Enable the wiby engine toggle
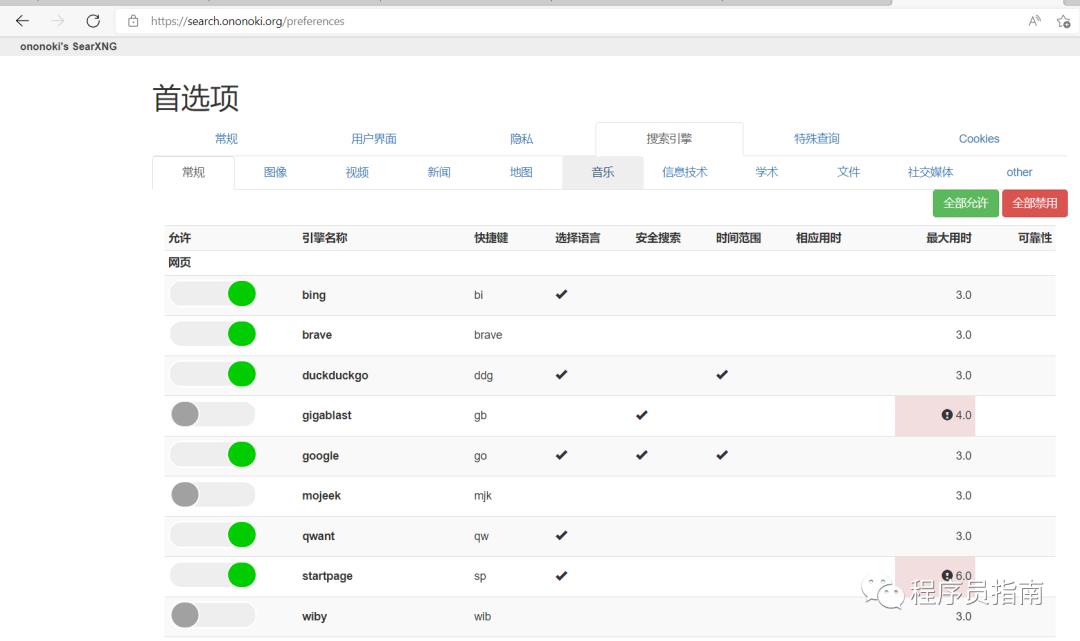The image size is (1080, 641). pos(213,615)
